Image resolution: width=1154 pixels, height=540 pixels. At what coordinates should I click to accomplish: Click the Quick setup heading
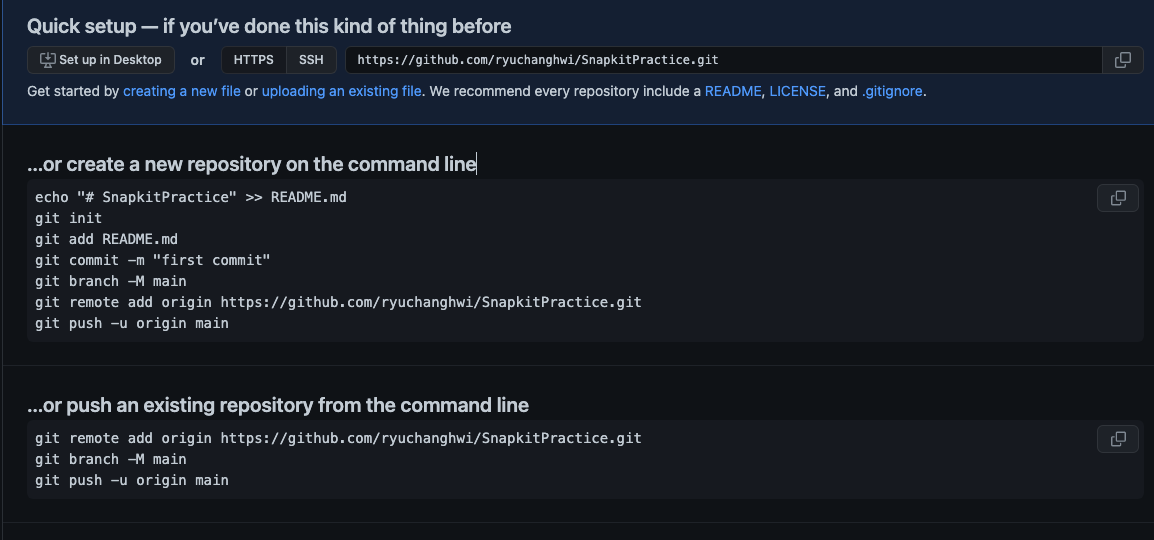pyautogui.click(x=269, y=26)
